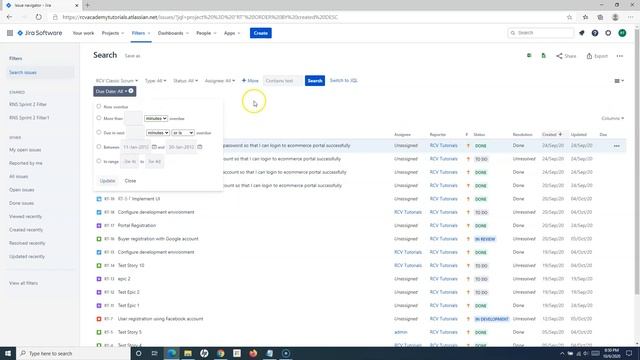640x360 pixels.
Task: Click the Jira Software logo
Action: (40, 33)
